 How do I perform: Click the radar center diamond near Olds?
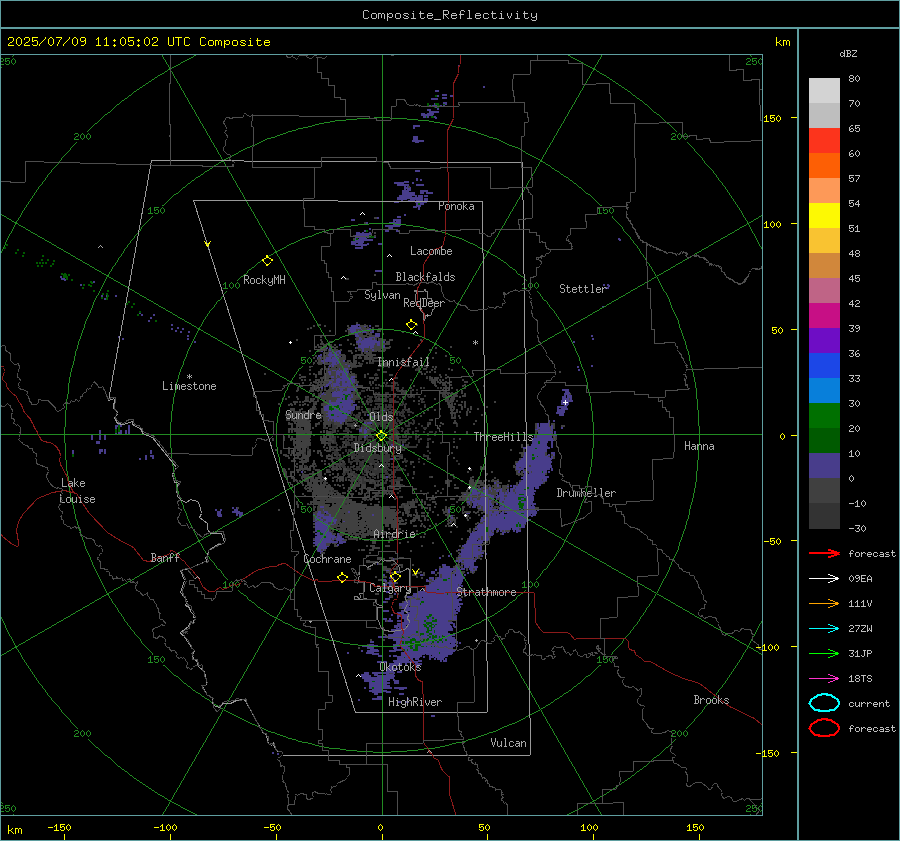coord(382,435)
